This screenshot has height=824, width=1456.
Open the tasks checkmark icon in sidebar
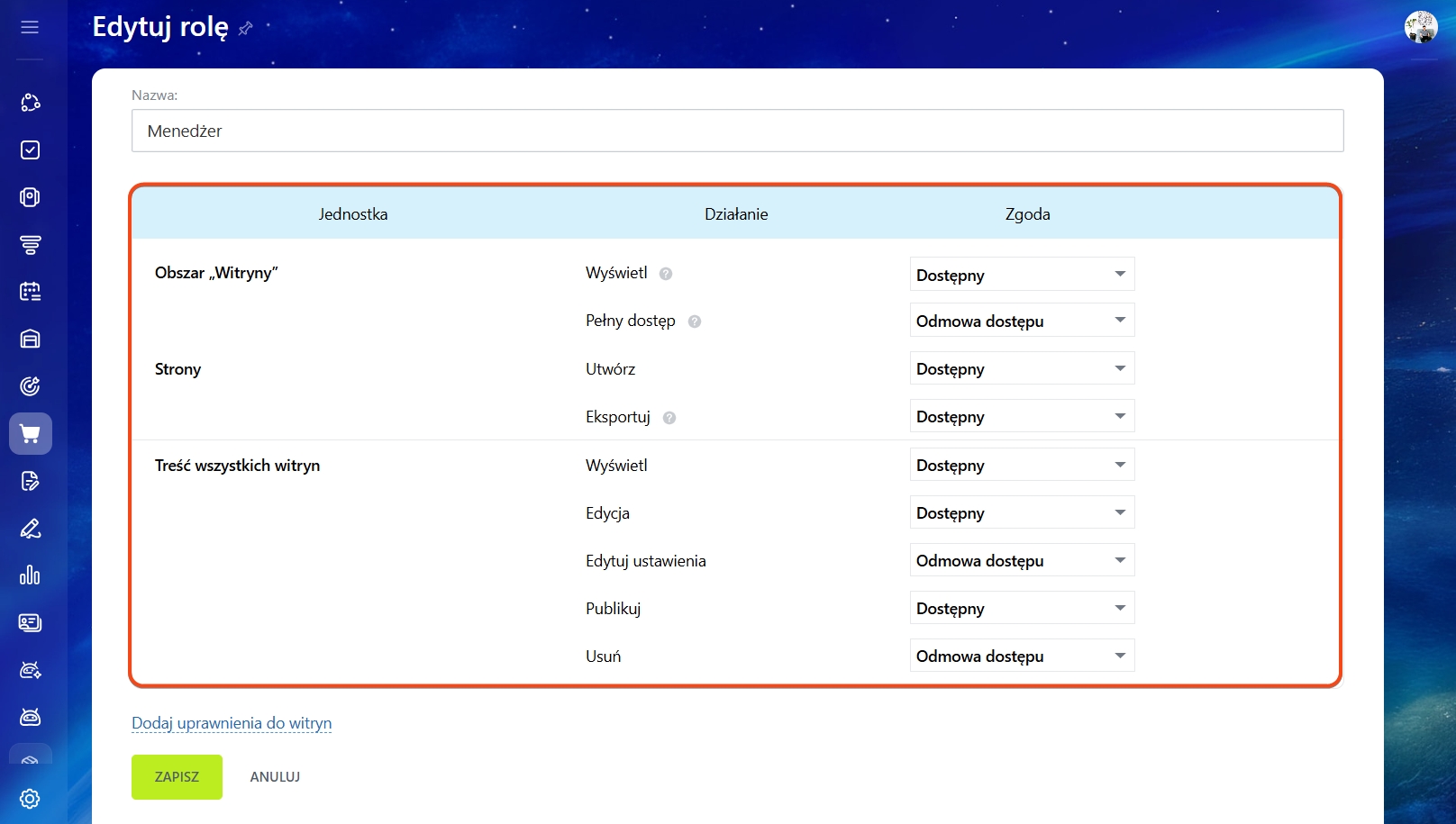30,149
